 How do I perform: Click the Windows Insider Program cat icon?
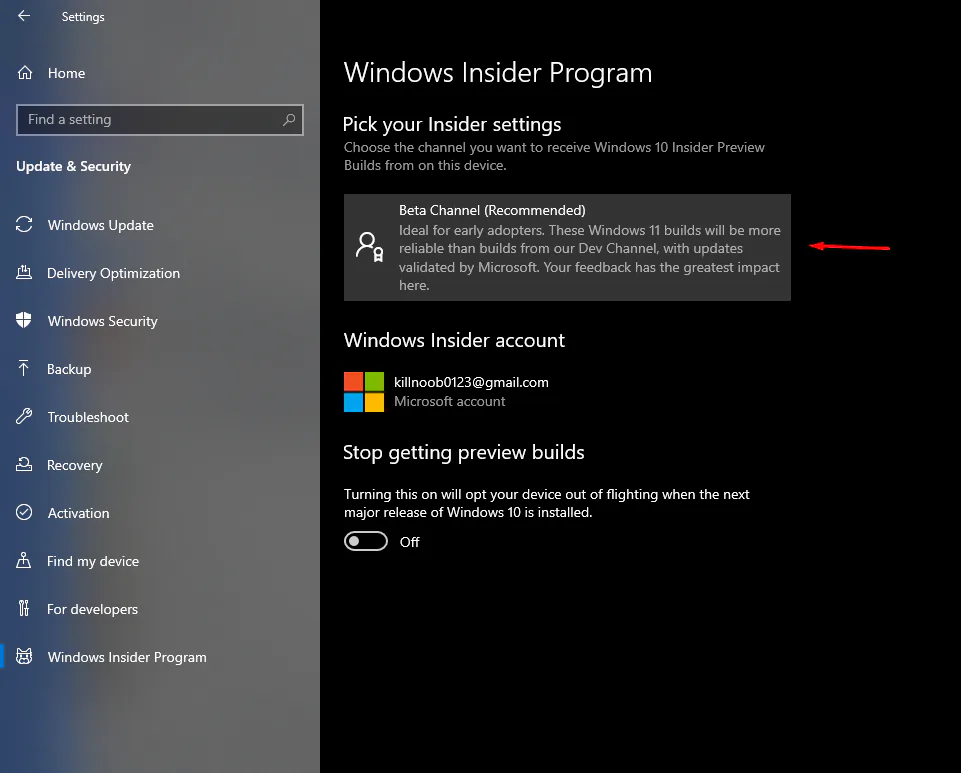click(24, 657)
